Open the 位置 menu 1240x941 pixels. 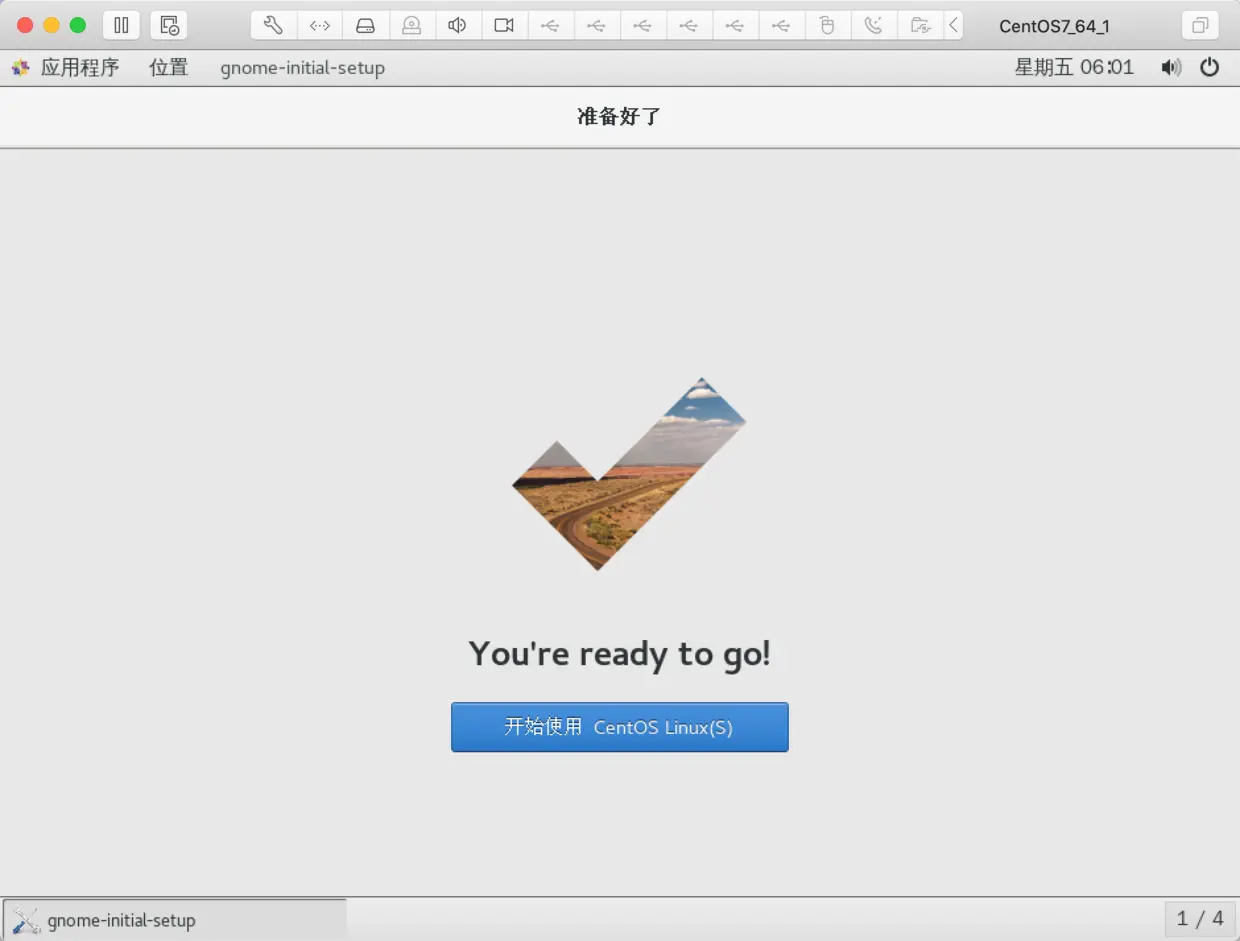point(168,67)
